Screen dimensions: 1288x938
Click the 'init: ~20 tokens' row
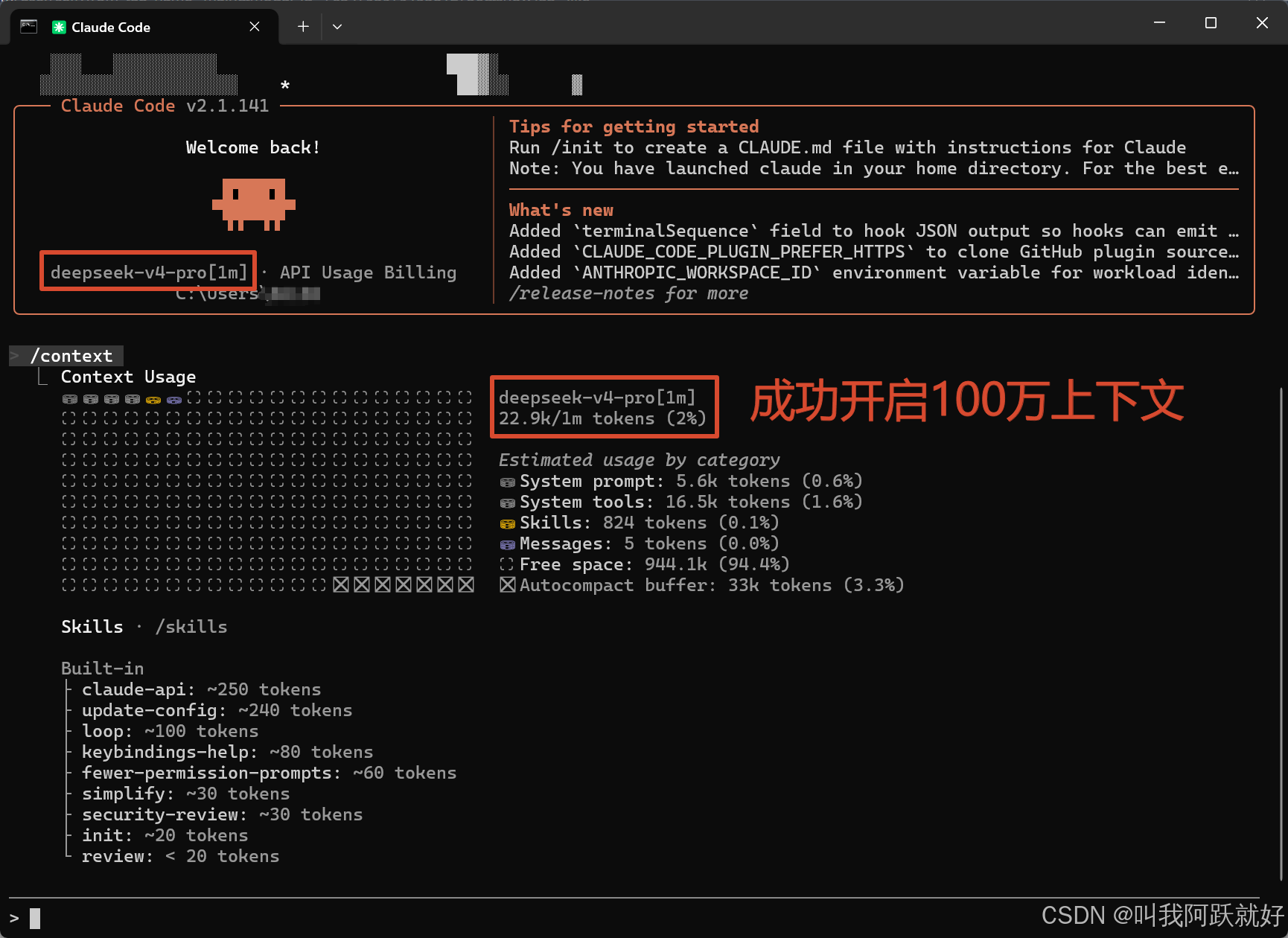[165, 835]
